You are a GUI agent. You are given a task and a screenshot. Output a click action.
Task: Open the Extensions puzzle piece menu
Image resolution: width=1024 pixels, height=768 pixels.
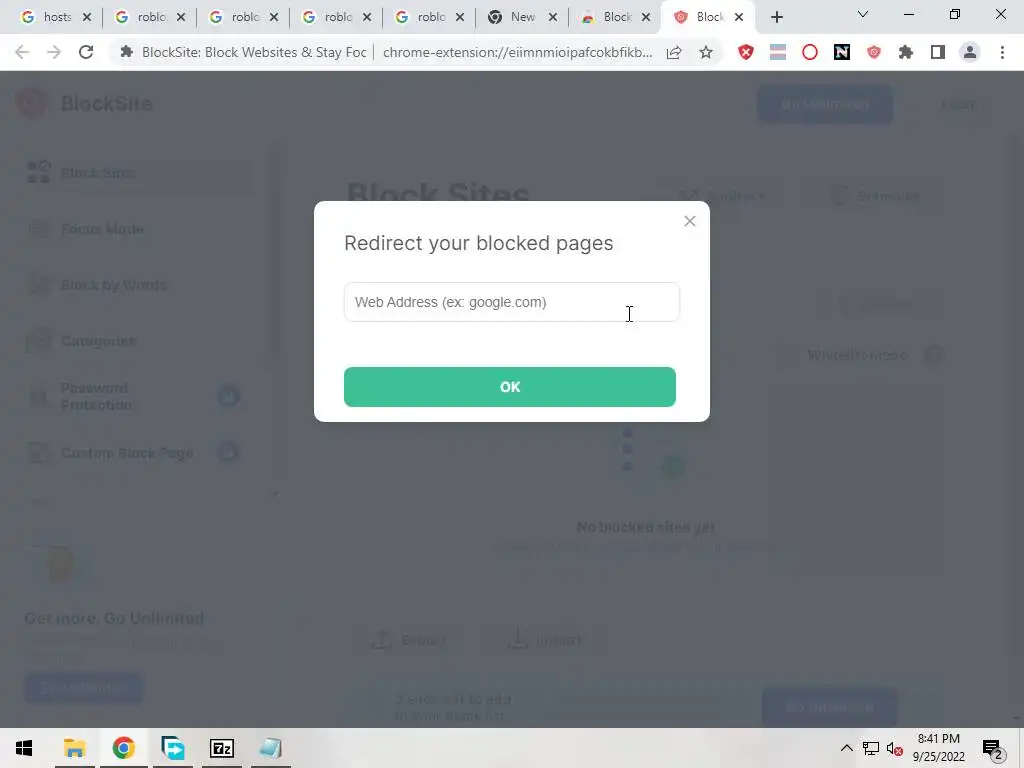point(906,52)
